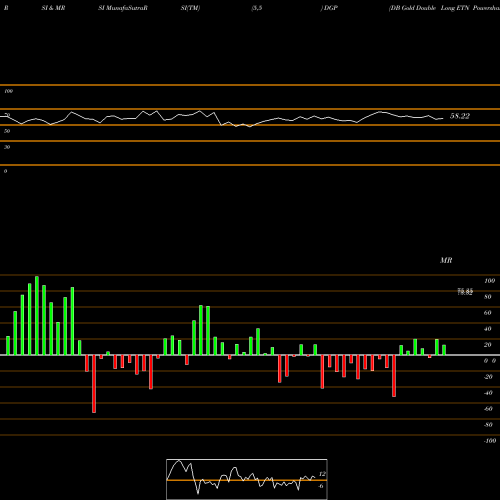Click the last green bar of MR histogram
500x500 pixels.
click(444, 350)
